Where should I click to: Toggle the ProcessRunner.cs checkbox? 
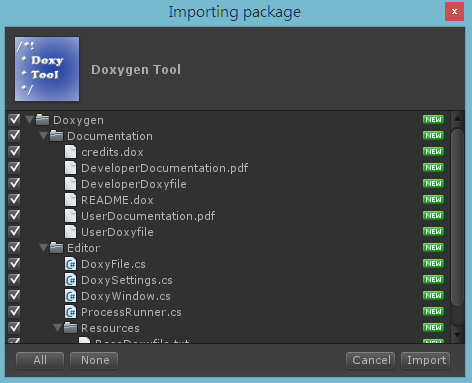[x=14, y=311]
